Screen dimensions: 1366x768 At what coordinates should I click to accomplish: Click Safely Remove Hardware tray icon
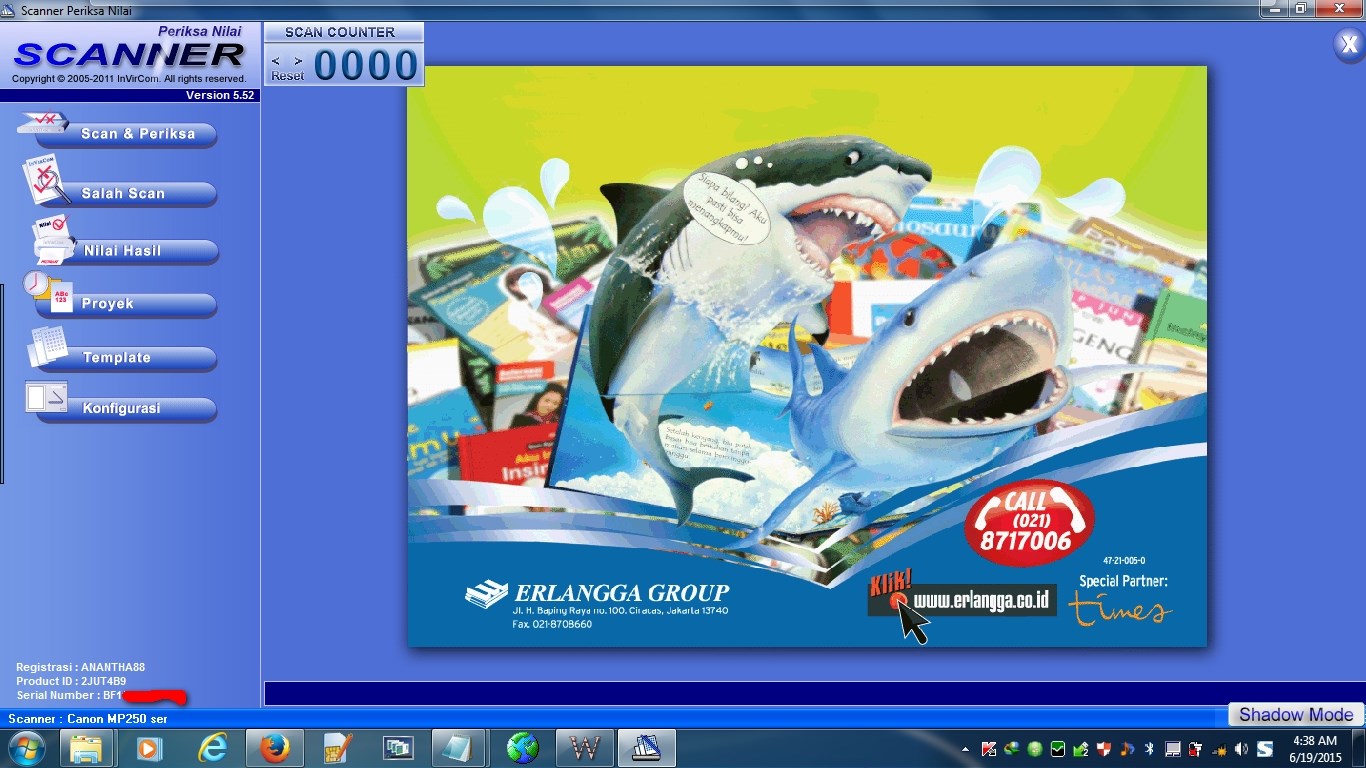click(x=1080, y=749)
